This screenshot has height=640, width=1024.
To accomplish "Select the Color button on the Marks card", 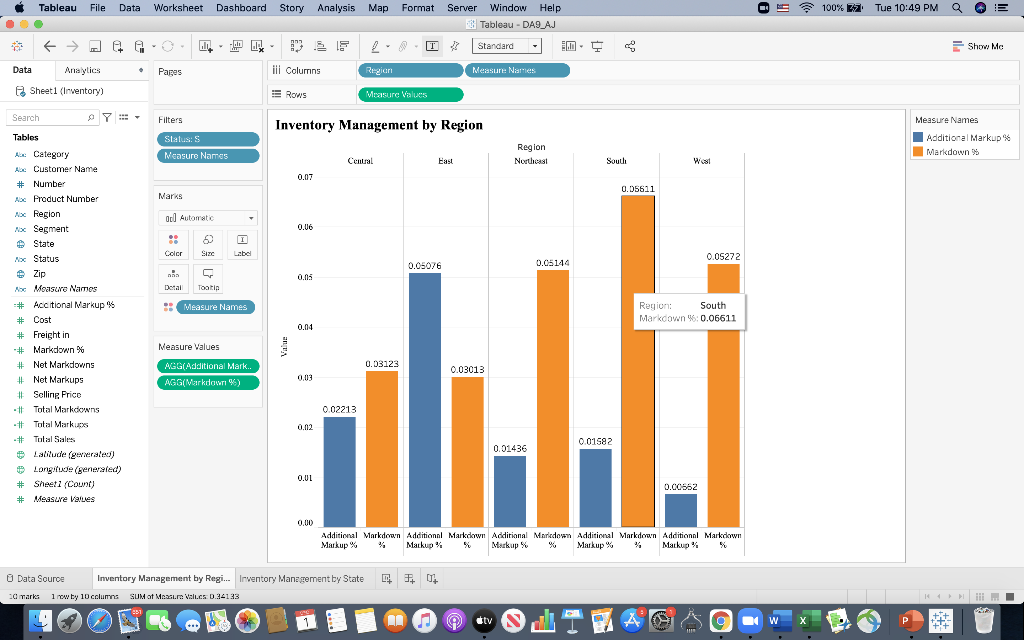I will tap(173, 244).
